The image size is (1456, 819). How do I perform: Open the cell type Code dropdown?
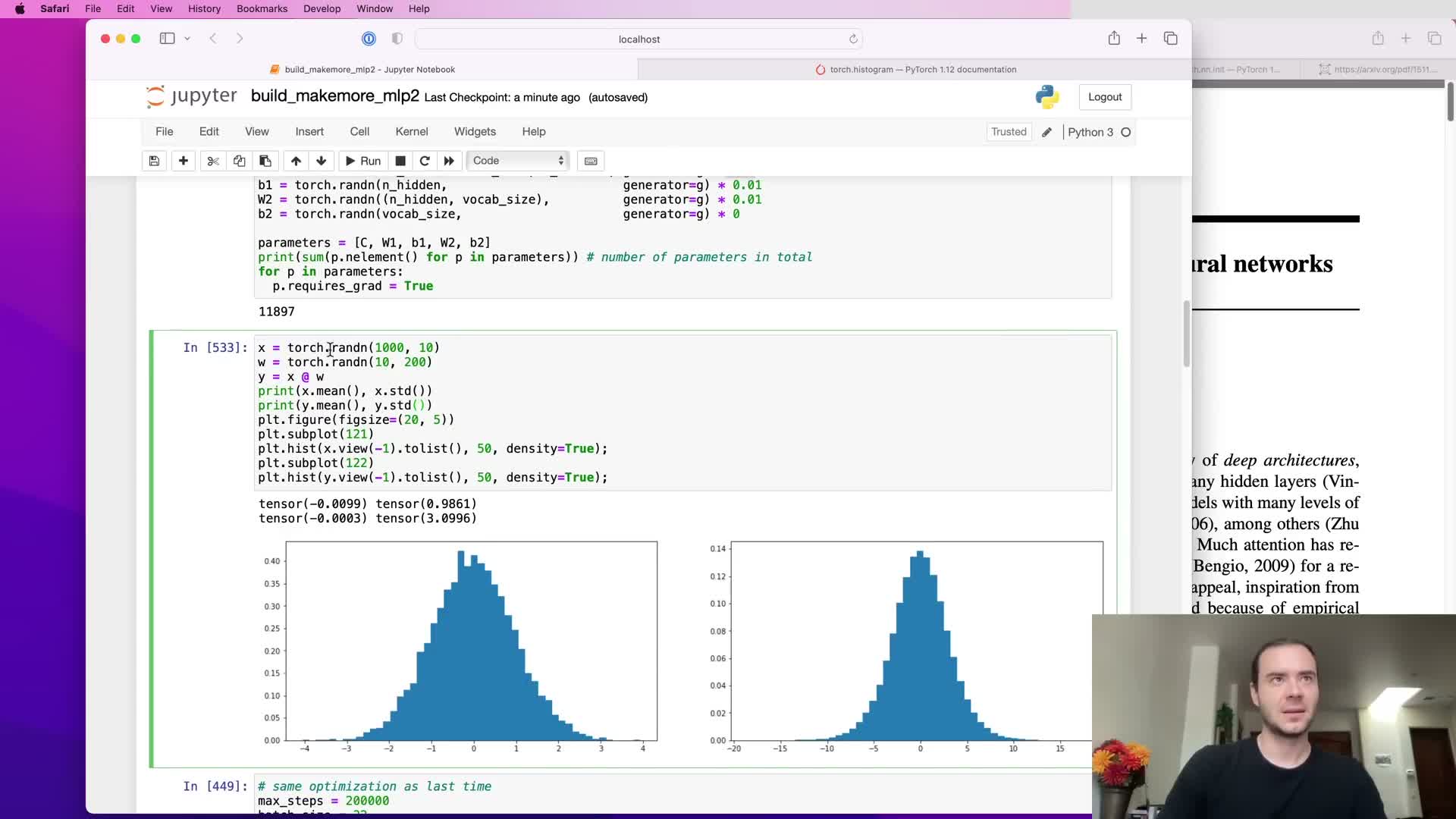pyautogui.click(x=518, y=161)
